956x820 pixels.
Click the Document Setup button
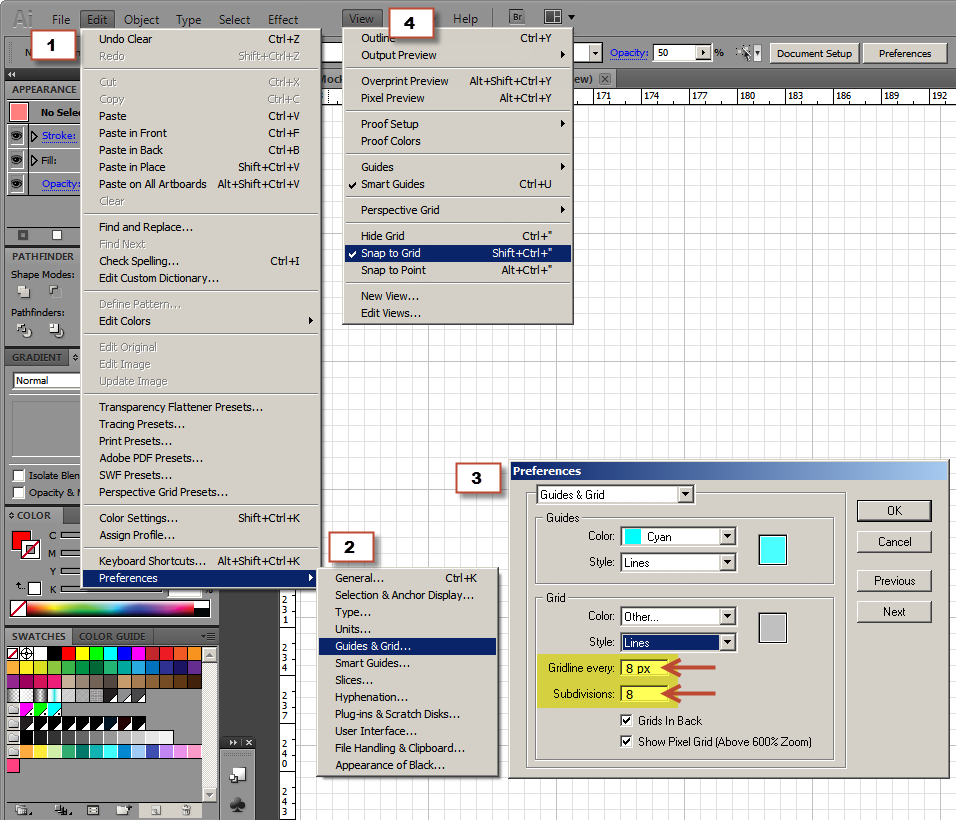(x=814, y=53)
